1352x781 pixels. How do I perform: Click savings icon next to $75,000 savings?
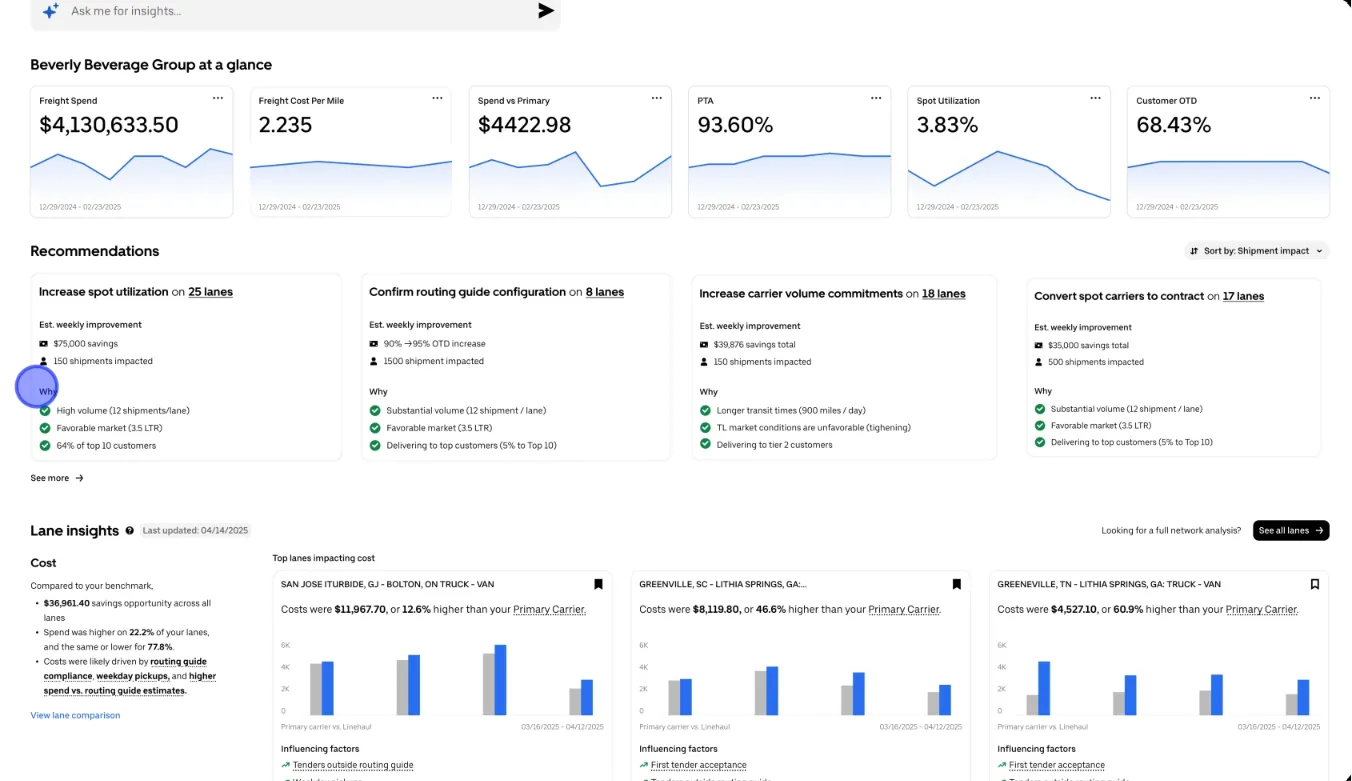pyautogui.click(x=44, y=343)
